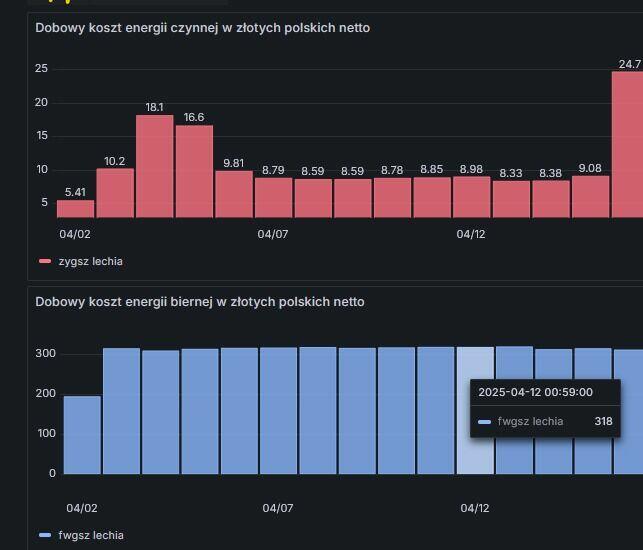Select the red bar labeled 18.1
Image resolution: width=643 pixels, height=550 pixels.
155,166
